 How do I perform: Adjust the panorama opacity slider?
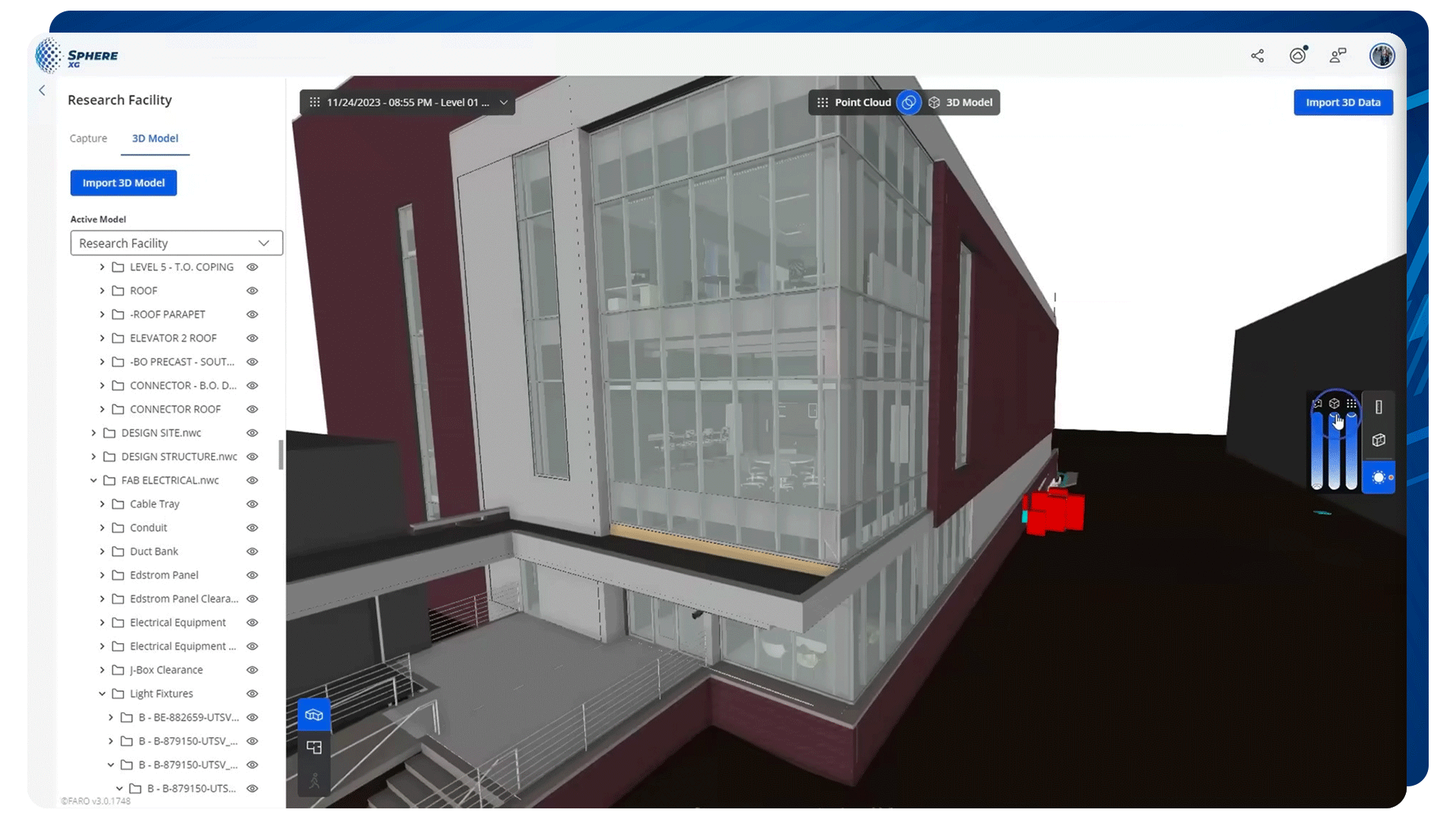[1317, 452]
